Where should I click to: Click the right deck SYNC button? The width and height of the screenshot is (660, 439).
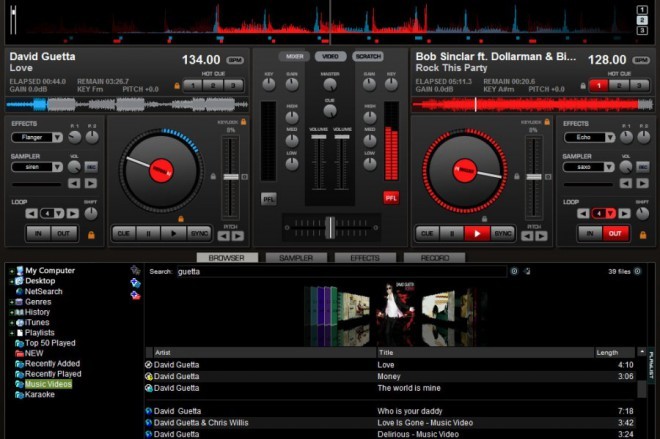coord(503,234)
